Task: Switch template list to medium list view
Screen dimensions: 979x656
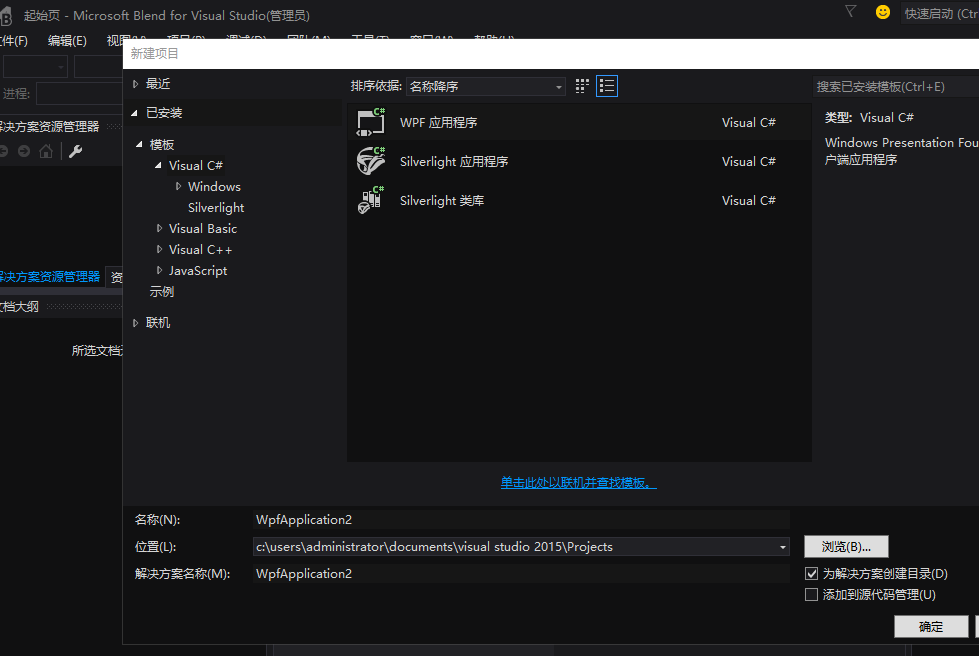Action: click(x=607, y=86)
